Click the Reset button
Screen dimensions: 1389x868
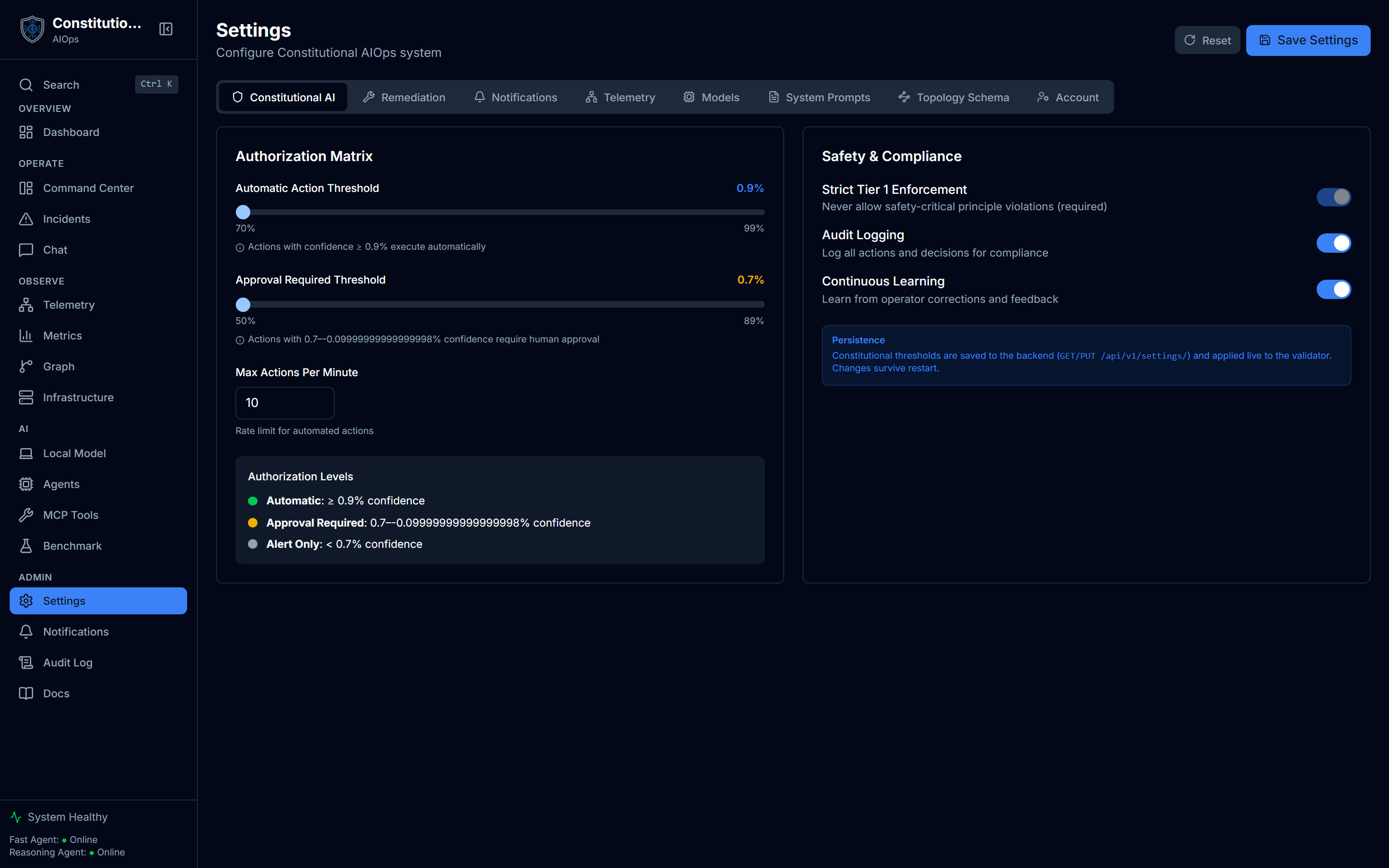tap(1207, 40)
